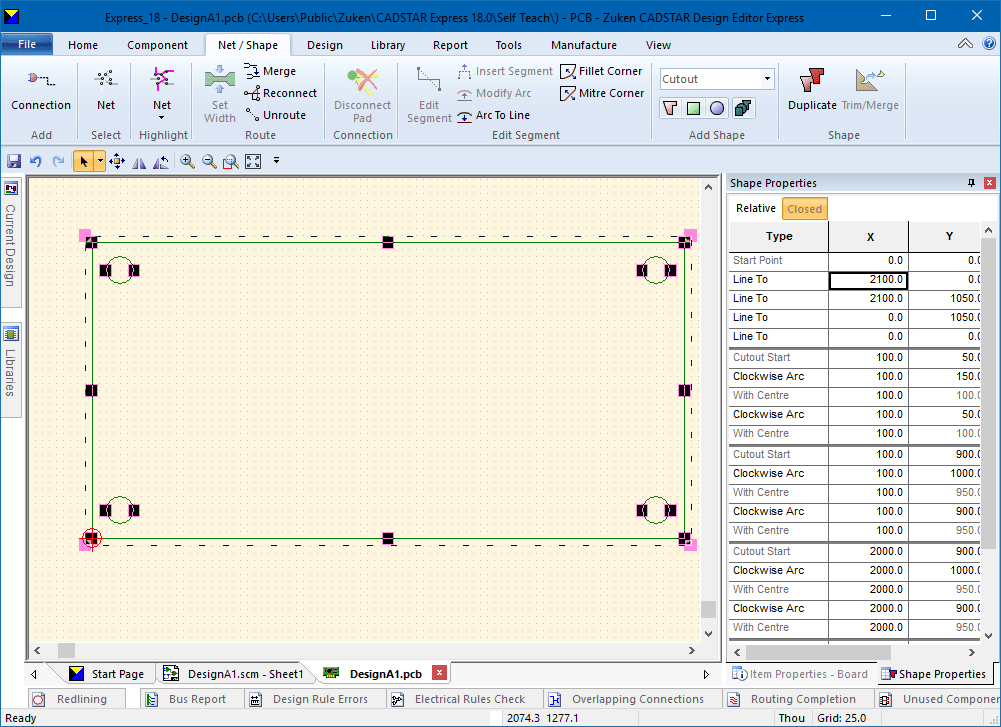Close the Shape Properties panel

990,183
